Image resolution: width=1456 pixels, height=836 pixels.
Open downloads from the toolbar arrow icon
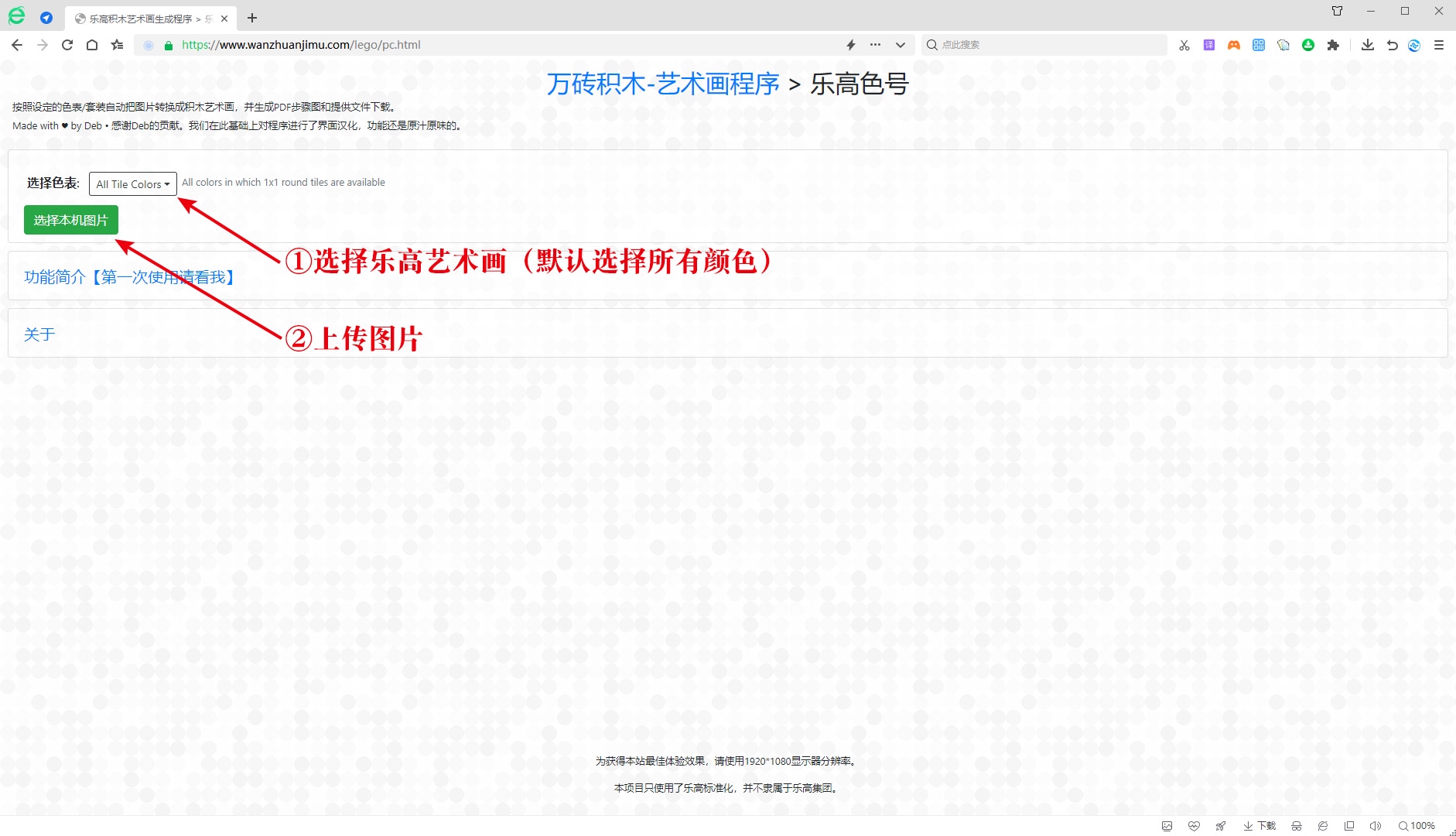[1368, 45]
